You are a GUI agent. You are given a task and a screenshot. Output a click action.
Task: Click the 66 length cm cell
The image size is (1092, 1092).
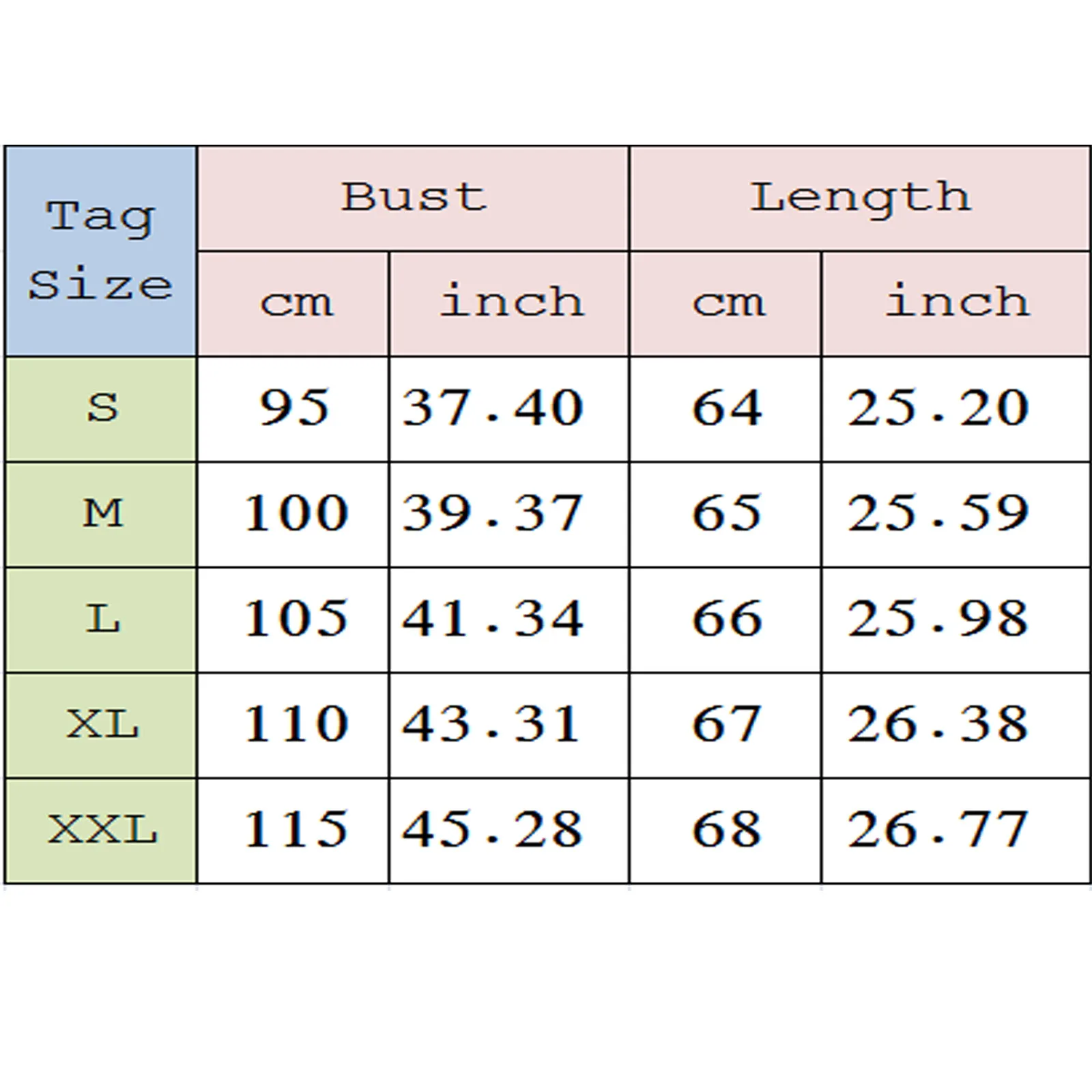[726, 620]
